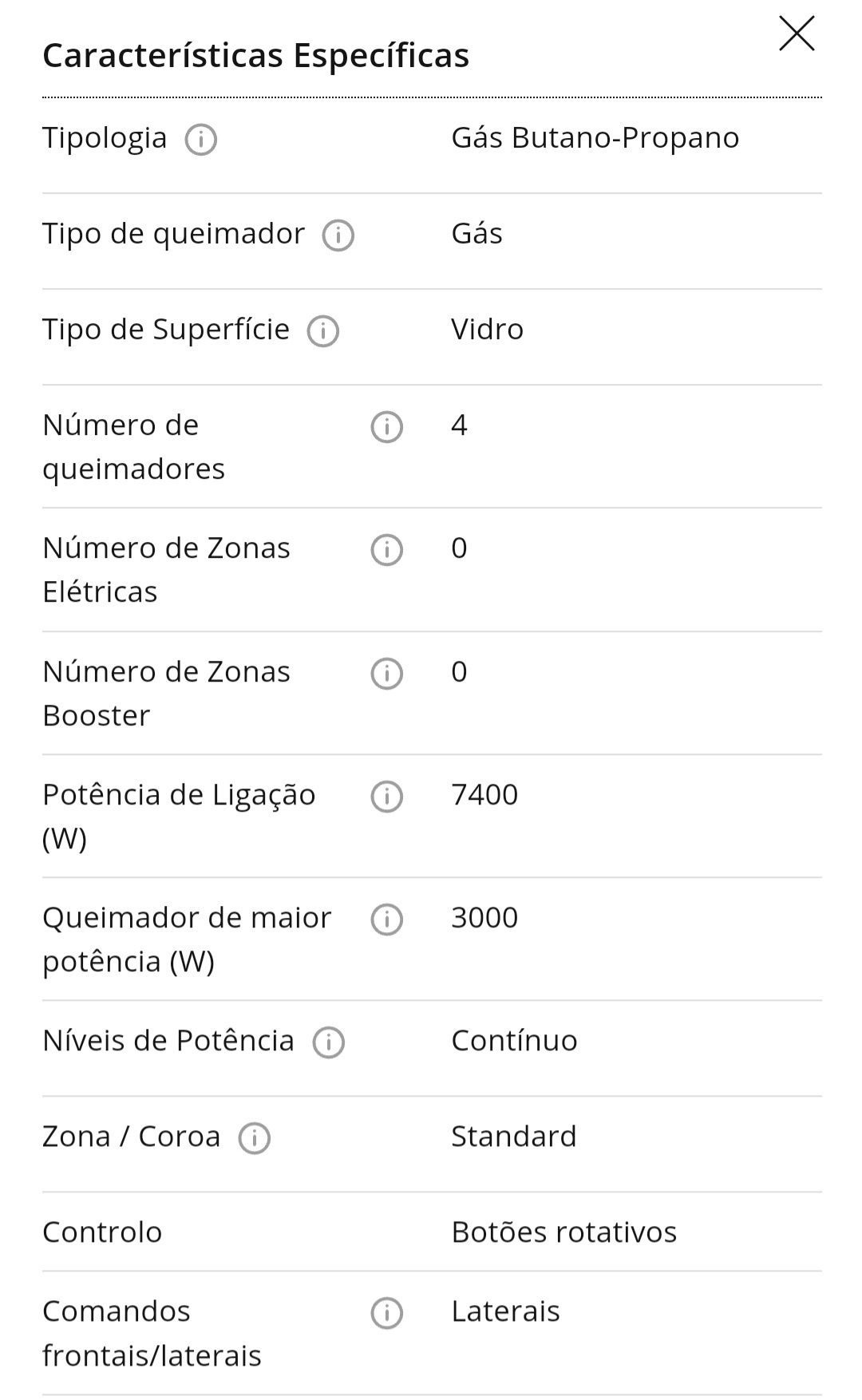Open info icon for Número de queimadores
The width and height of the screenshot is (862, 1400).
point(386,427)
